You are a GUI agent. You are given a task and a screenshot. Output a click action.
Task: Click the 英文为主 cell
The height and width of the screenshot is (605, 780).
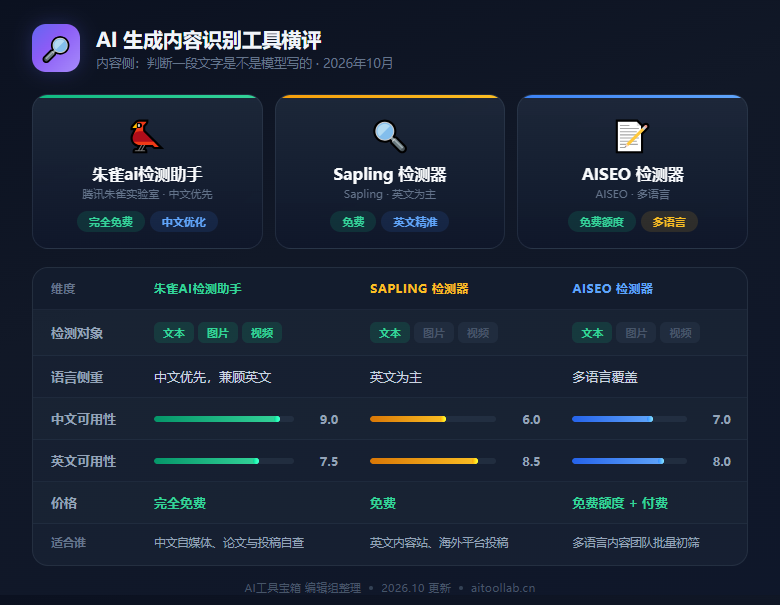tap(395, 377)
